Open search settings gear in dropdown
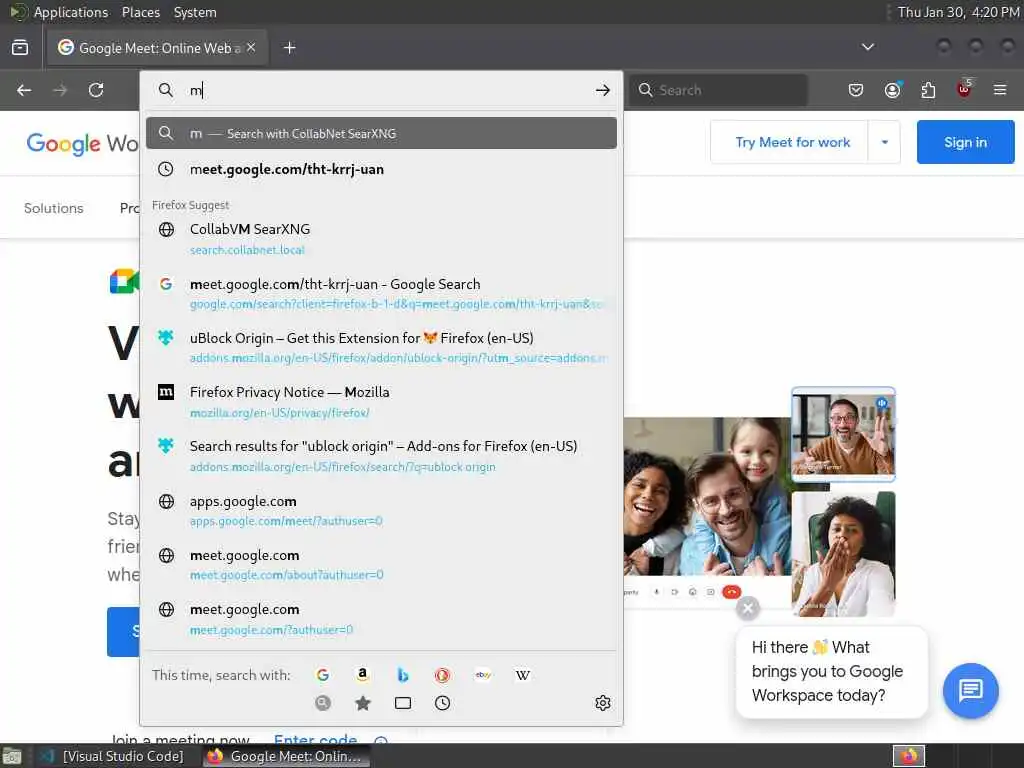This screenshot has width=1024, height=768. click(x=603, y=703)
